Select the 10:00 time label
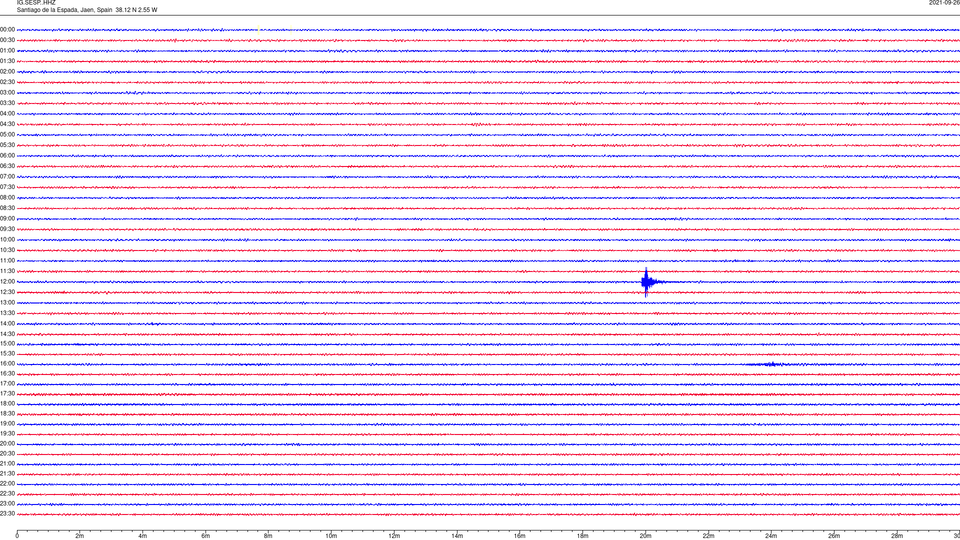Screen dimensions: 960x540 [x=7, y=239]
